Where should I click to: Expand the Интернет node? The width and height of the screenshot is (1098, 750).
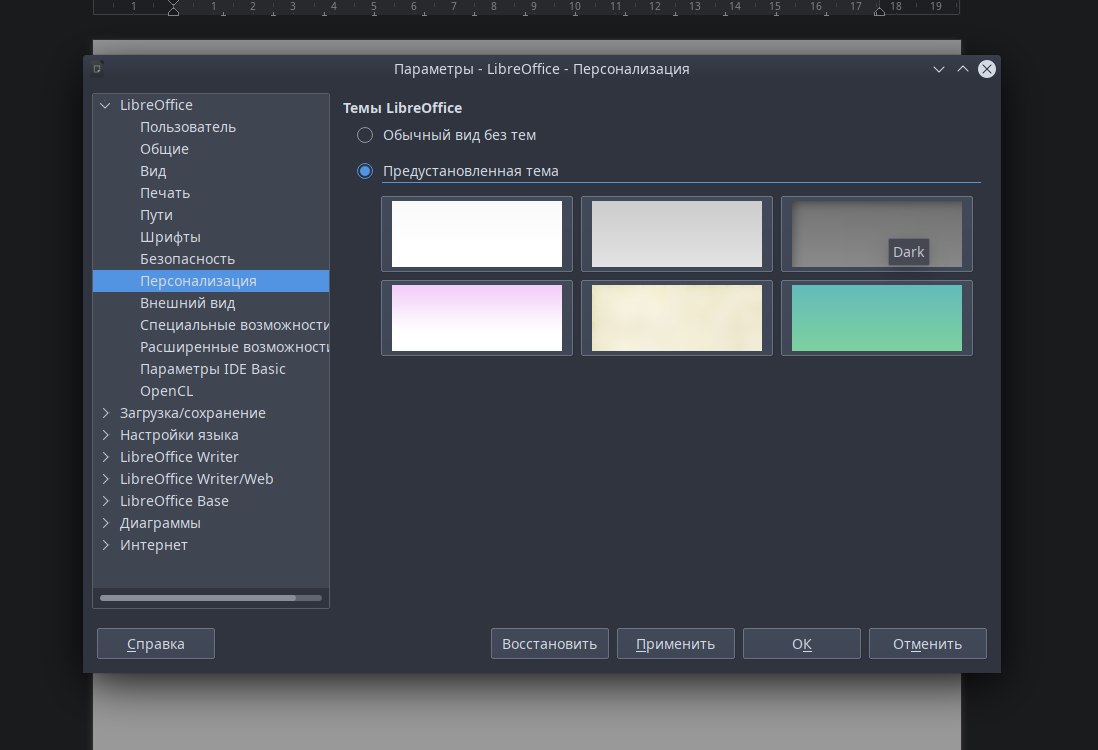click(x=105, y=545)
